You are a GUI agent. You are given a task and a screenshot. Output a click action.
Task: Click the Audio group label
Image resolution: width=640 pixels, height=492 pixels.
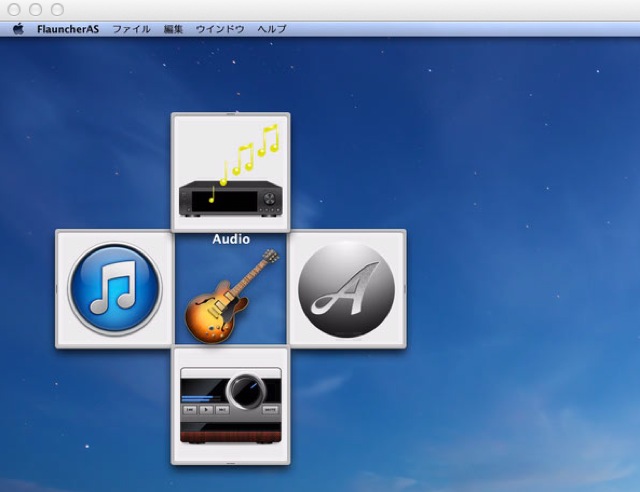231,239
